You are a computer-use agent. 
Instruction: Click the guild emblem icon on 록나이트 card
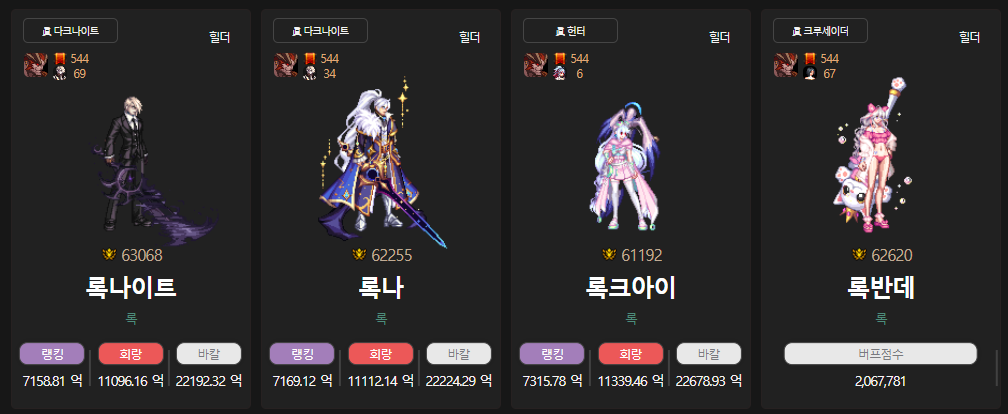pyautogui.click(x=35, y=66)
